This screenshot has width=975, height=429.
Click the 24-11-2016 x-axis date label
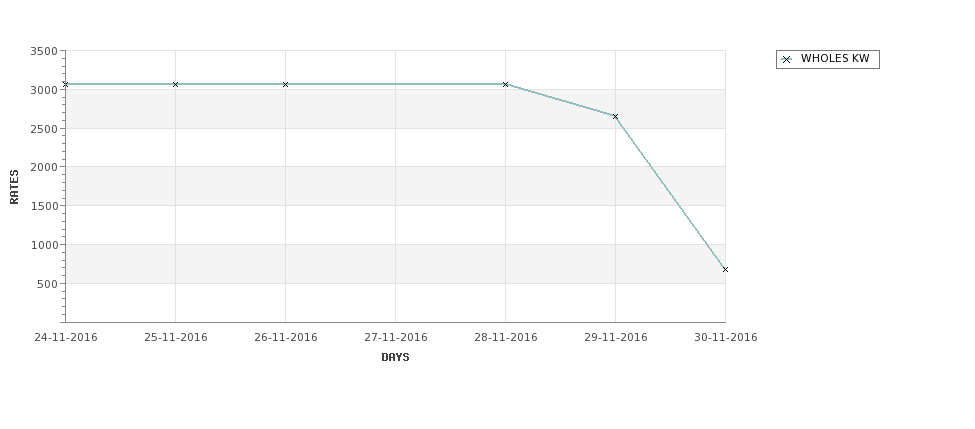(66, 338)
